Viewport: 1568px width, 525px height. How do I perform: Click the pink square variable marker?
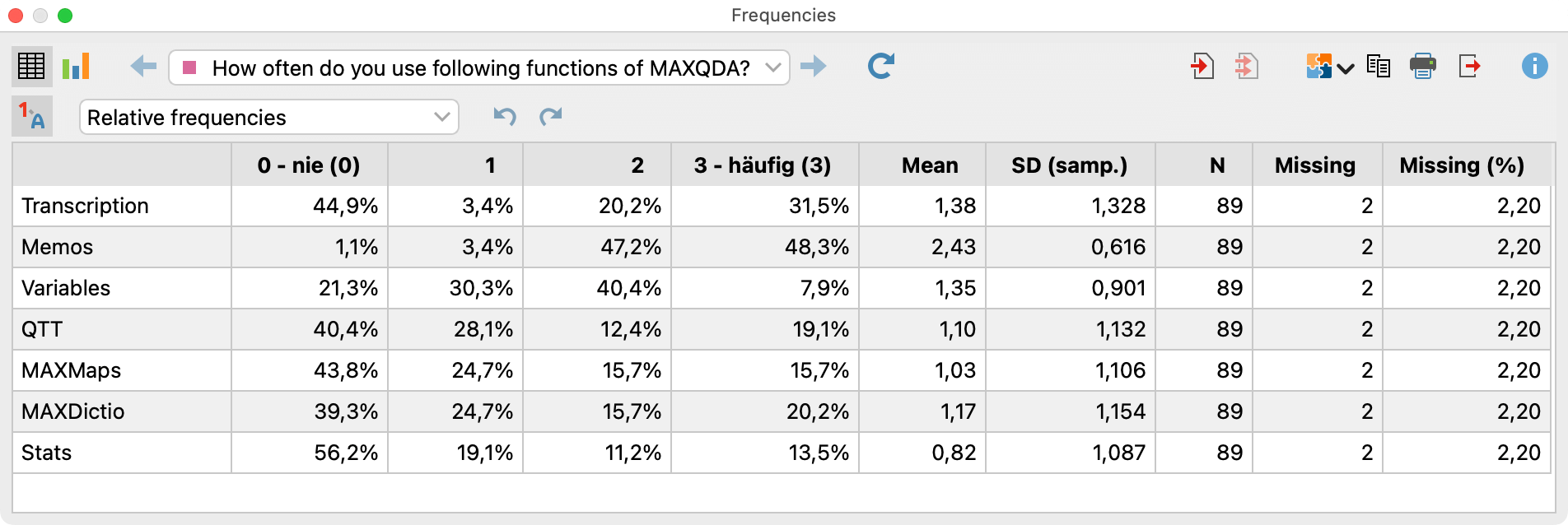coord(191,66)
